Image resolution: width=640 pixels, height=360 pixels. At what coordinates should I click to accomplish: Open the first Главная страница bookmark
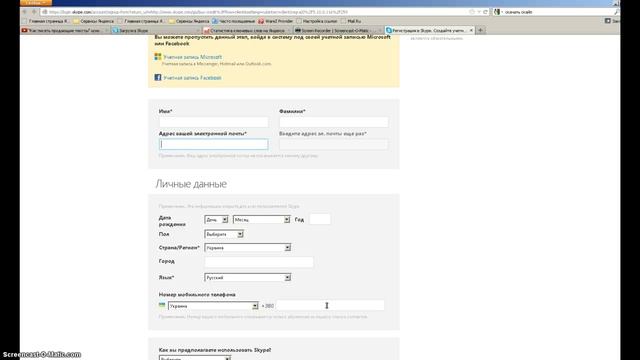46,21
